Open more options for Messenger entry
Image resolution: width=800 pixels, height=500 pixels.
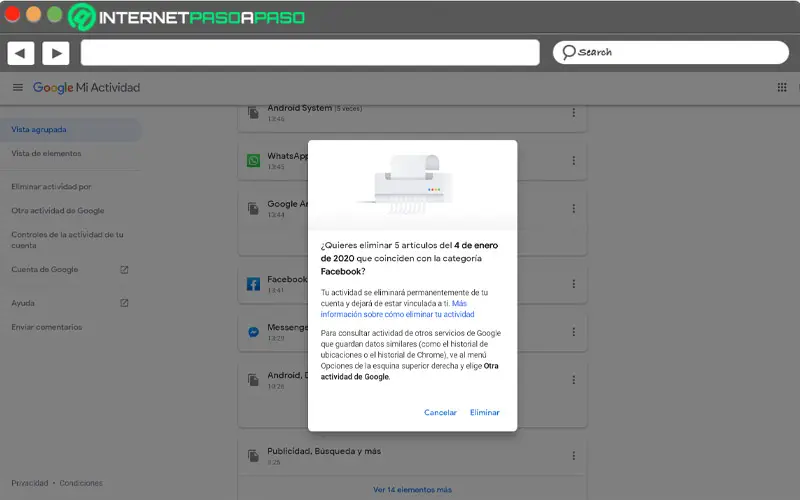[x=573, y=332]
